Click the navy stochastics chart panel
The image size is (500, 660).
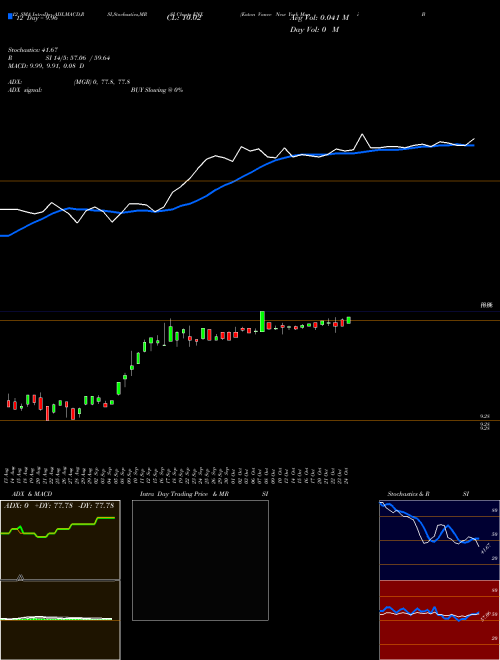(x=439, y=540)
